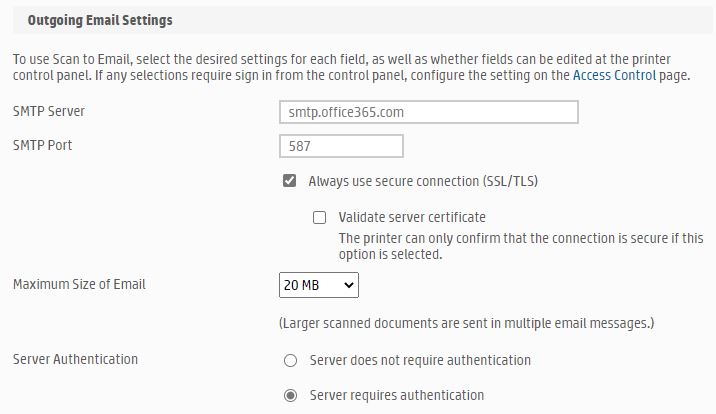The height and width of the screenshot is (414, 716).
Task: Click the SMTP Server field label
Action: click(x=49, y=111)
